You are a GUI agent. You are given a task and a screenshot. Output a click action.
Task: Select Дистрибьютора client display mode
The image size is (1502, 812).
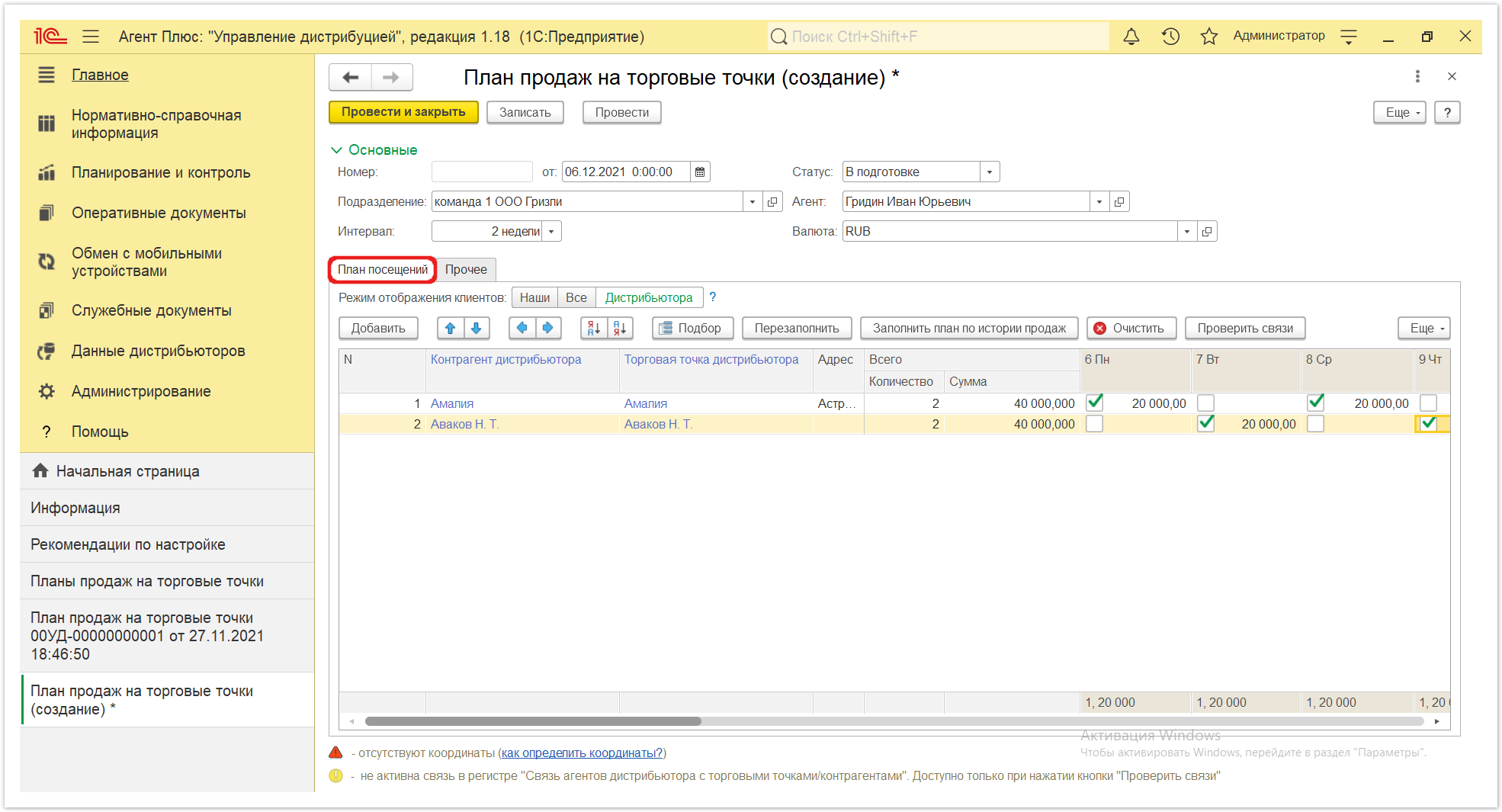pos(649,297)
